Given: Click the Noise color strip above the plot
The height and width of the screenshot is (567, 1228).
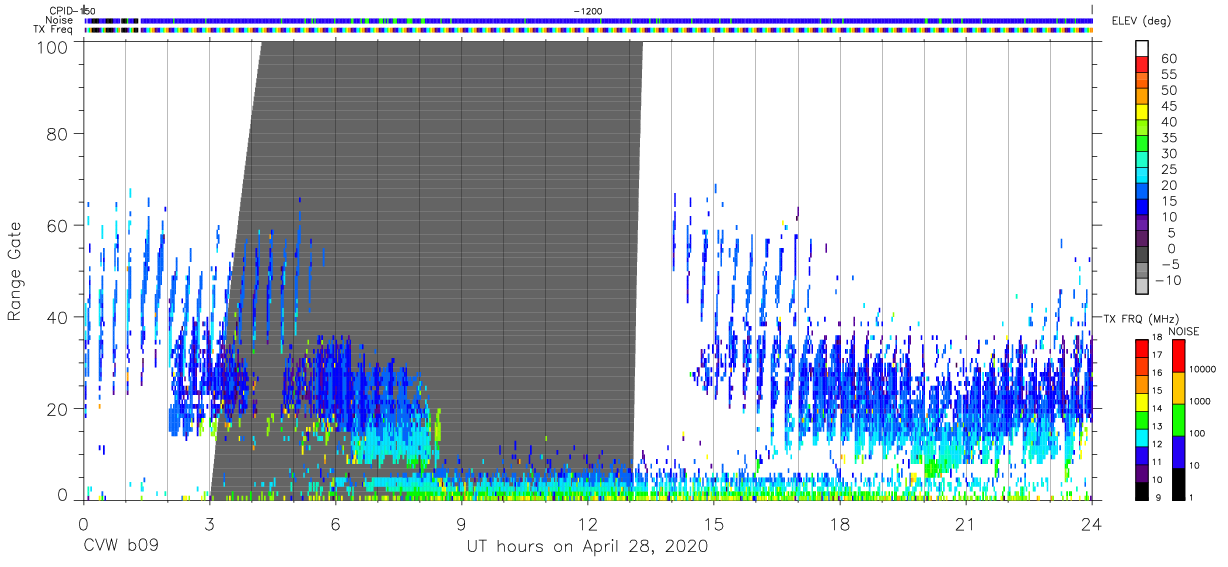Looking at the screenshot, I should 588,20.
